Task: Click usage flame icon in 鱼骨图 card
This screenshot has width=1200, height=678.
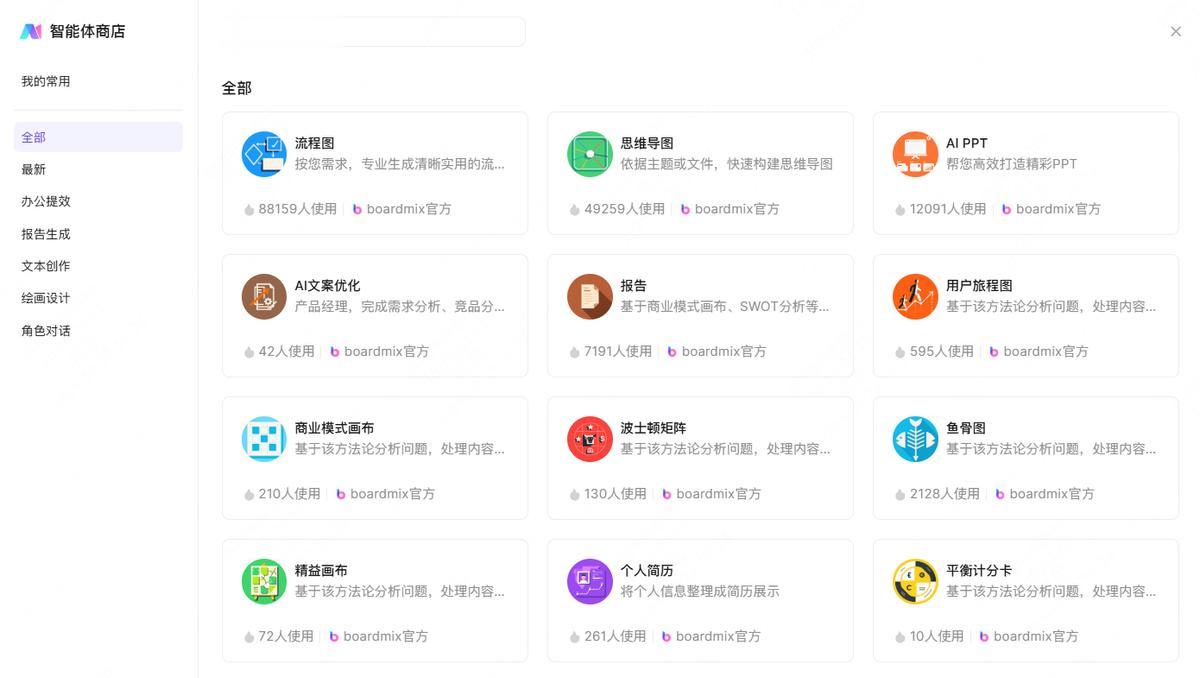Action: click(900, 494)
